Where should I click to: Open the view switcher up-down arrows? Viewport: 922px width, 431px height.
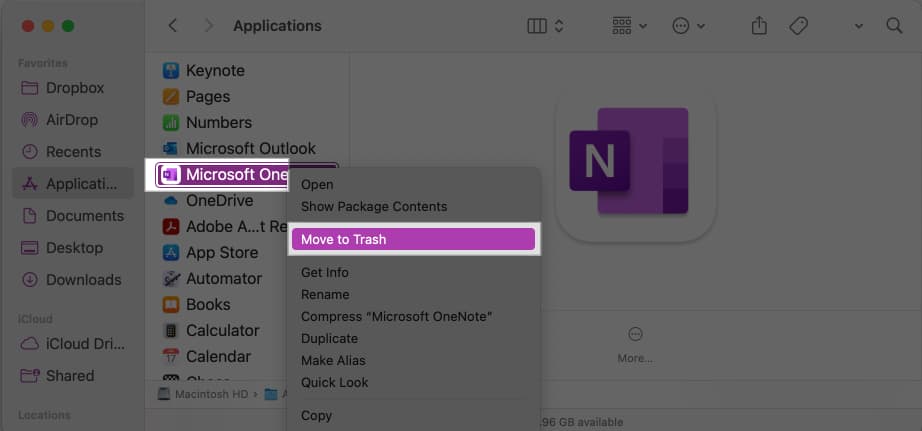[x=559, y=26]
